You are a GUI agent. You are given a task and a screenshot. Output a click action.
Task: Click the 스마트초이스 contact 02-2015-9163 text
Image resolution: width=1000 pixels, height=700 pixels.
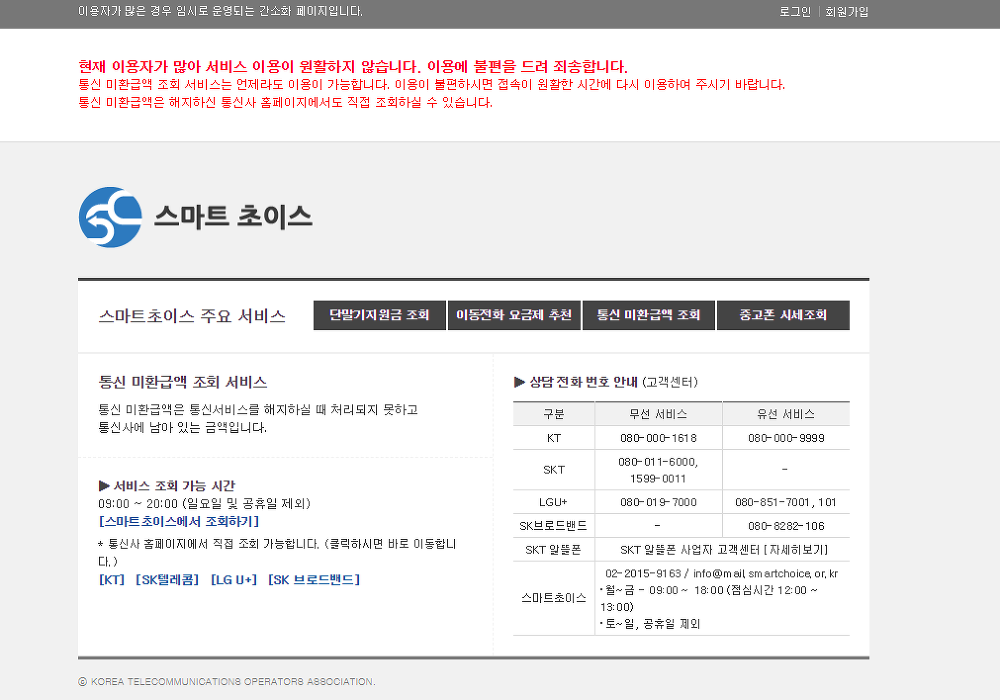coord(643,573)
